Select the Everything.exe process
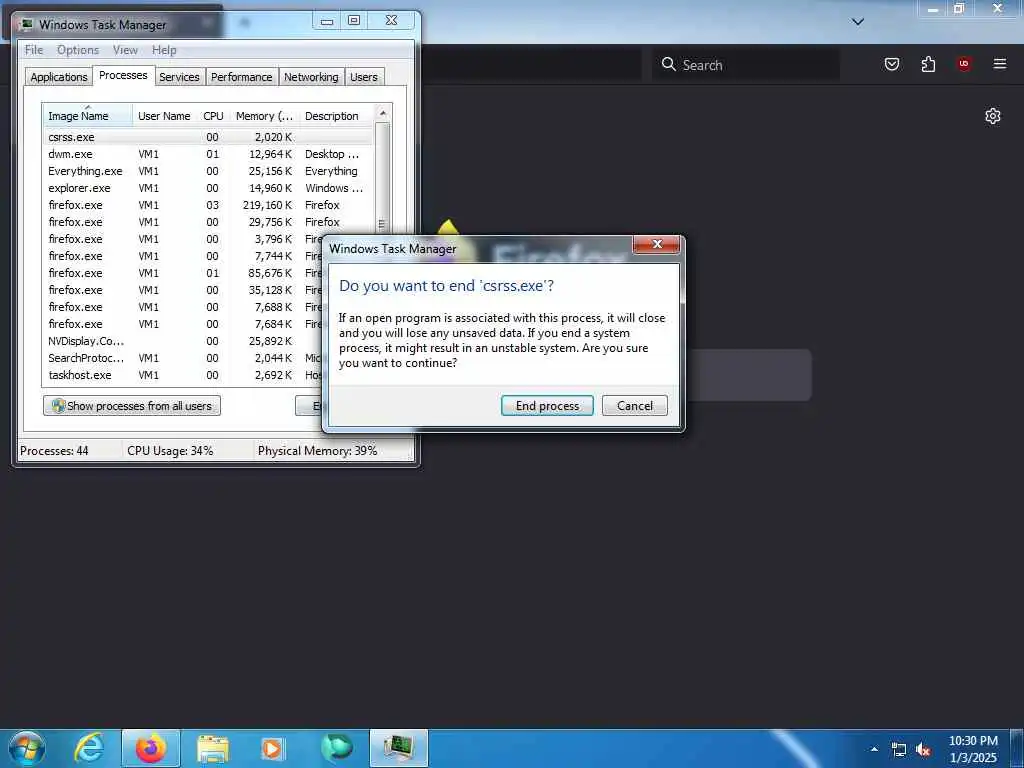Viewport: 1024px width, 768px height. tap(209, 171)
